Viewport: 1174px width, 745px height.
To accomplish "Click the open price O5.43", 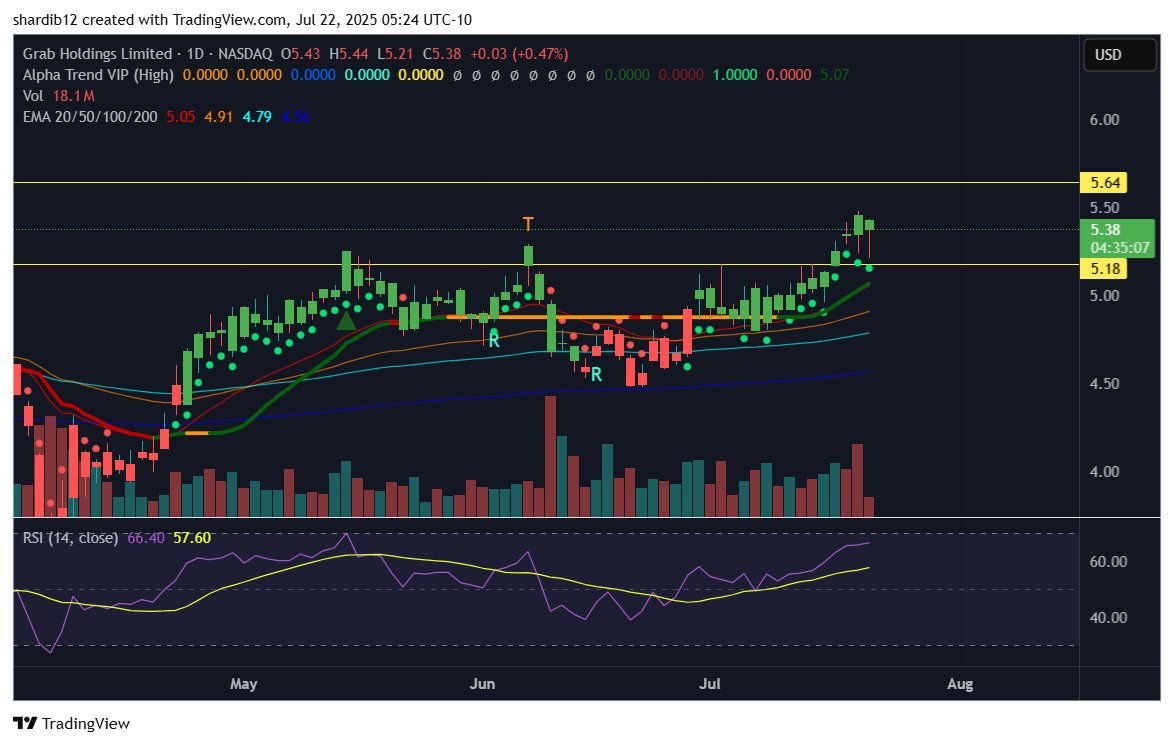I will click(x=300, y=54).
